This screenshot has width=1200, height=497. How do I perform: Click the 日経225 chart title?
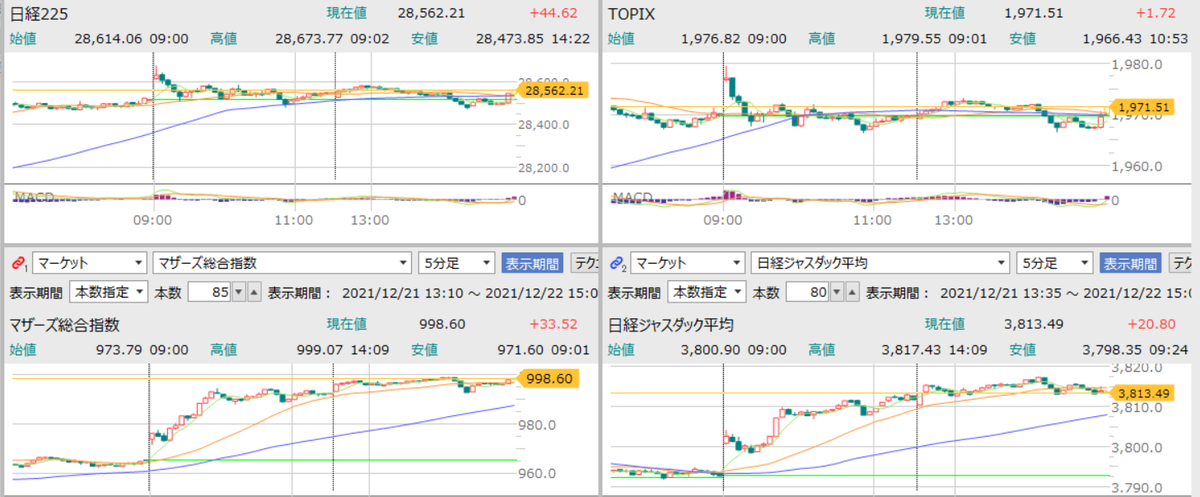38,14
